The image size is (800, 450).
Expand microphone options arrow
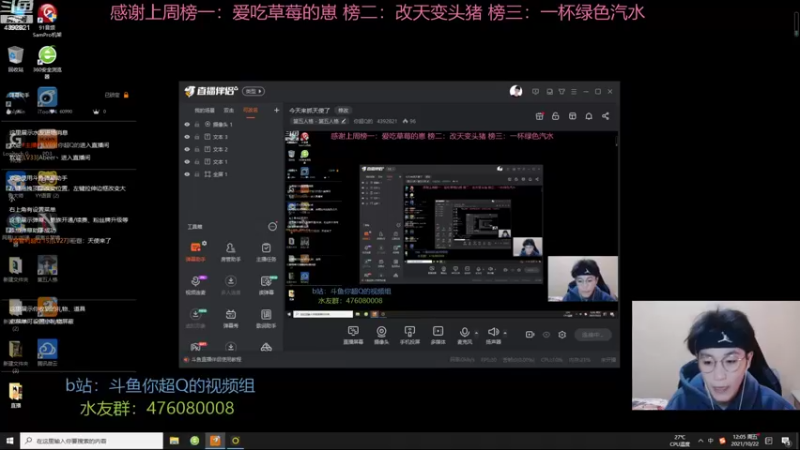pos(477,333)
